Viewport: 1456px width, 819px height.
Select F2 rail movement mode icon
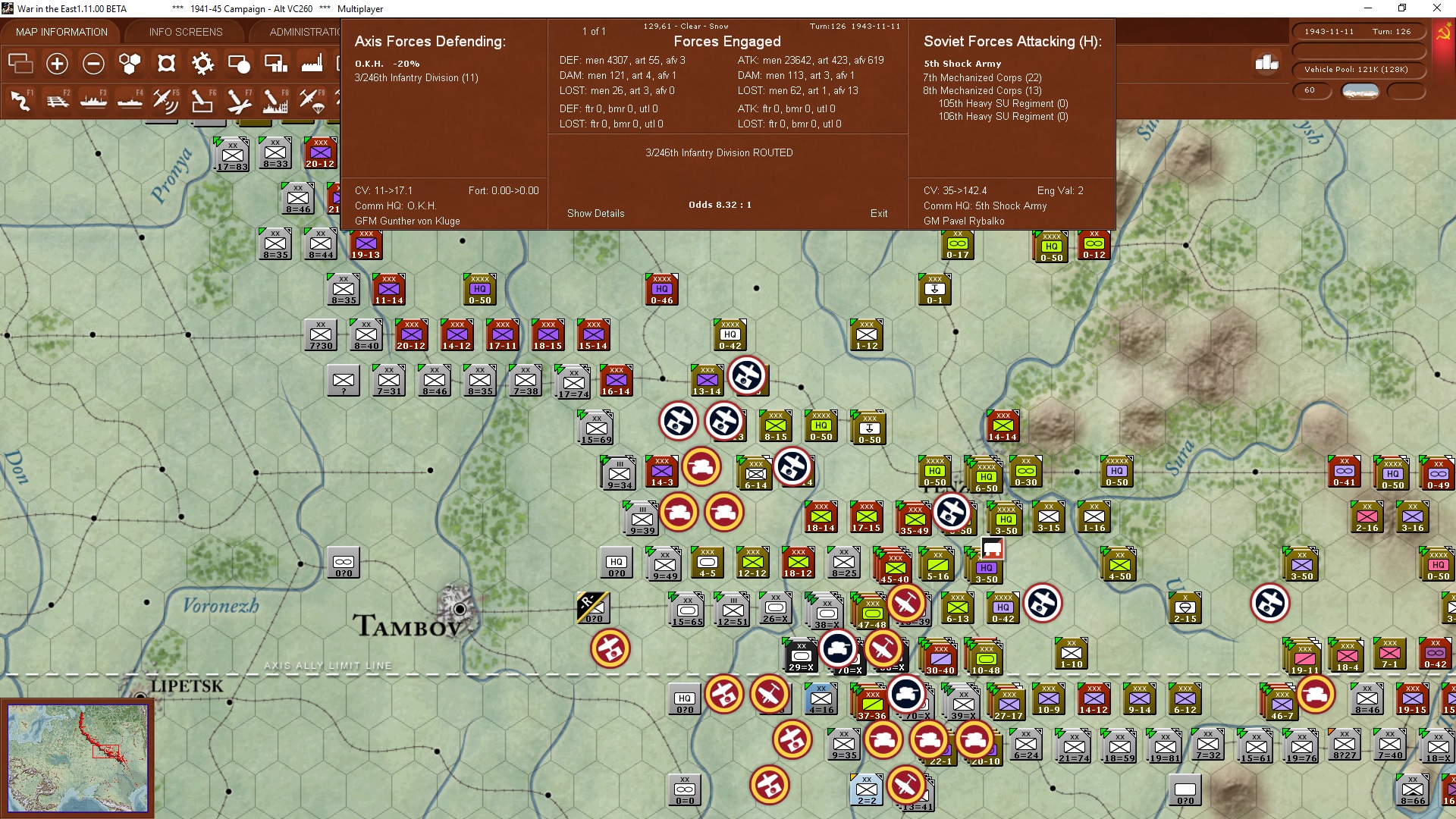[x=57, y=100]
